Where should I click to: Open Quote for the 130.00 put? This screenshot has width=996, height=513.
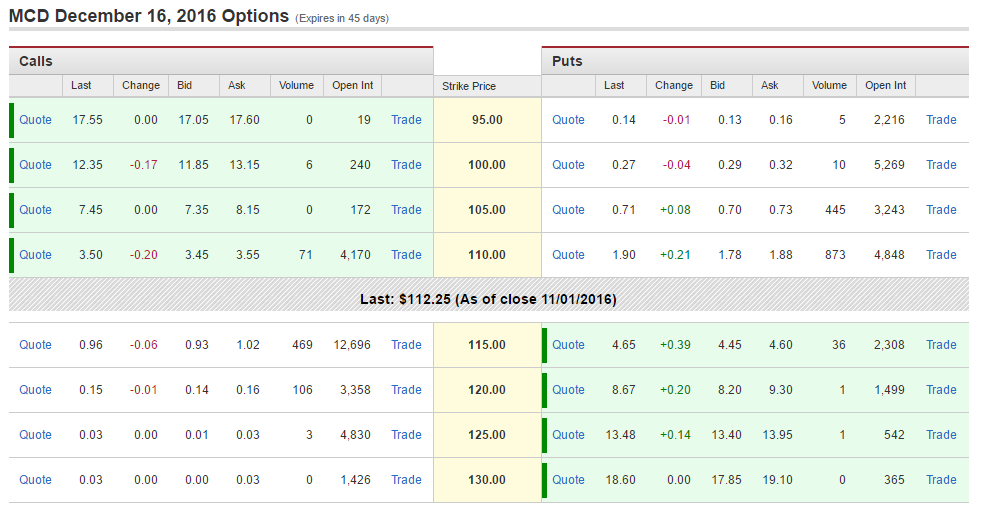(568, 481)
